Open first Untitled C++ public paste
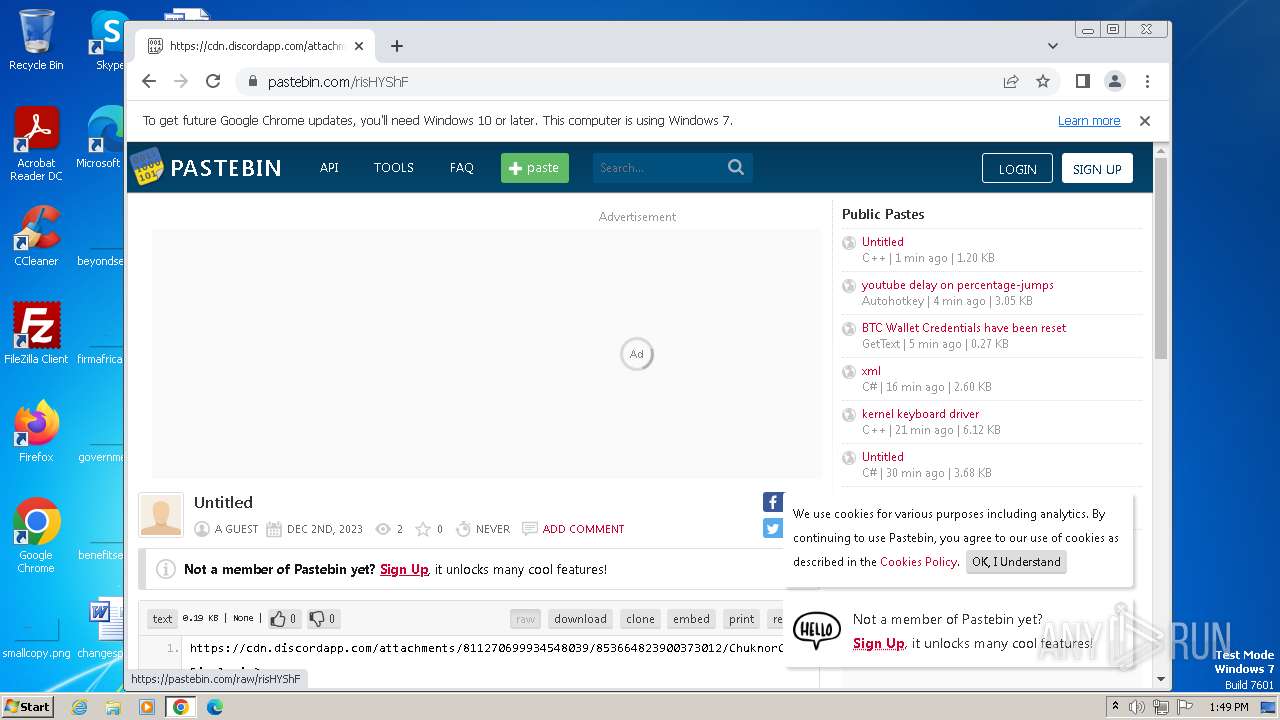Viewport: 1280px width, 720px height. pyautogui.click(x=883, y=242)
